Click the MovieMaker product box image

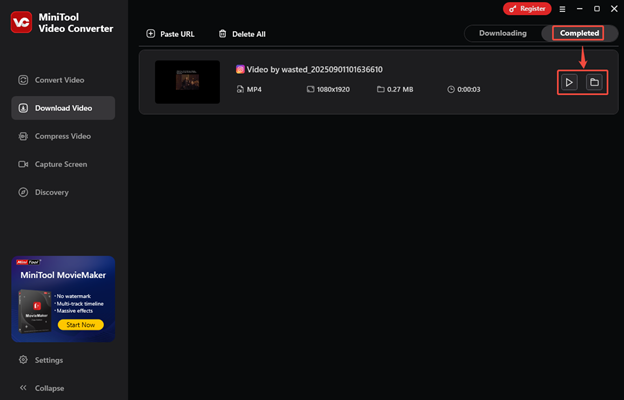coord(35,311)
